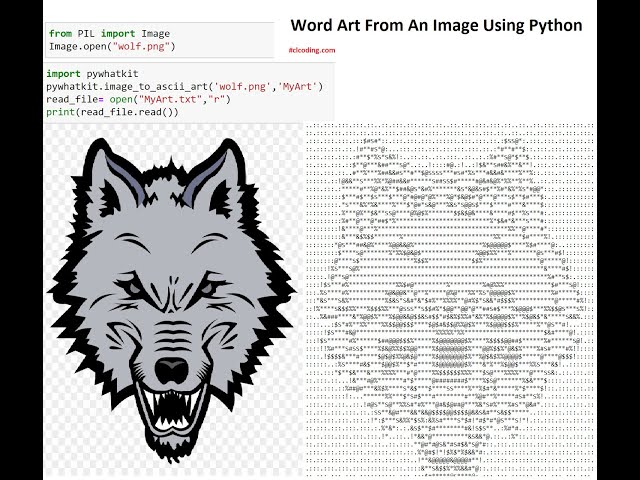Open the #clcoding.com link
The height and width of the screenshot is (480, 640).
[312, 50]
